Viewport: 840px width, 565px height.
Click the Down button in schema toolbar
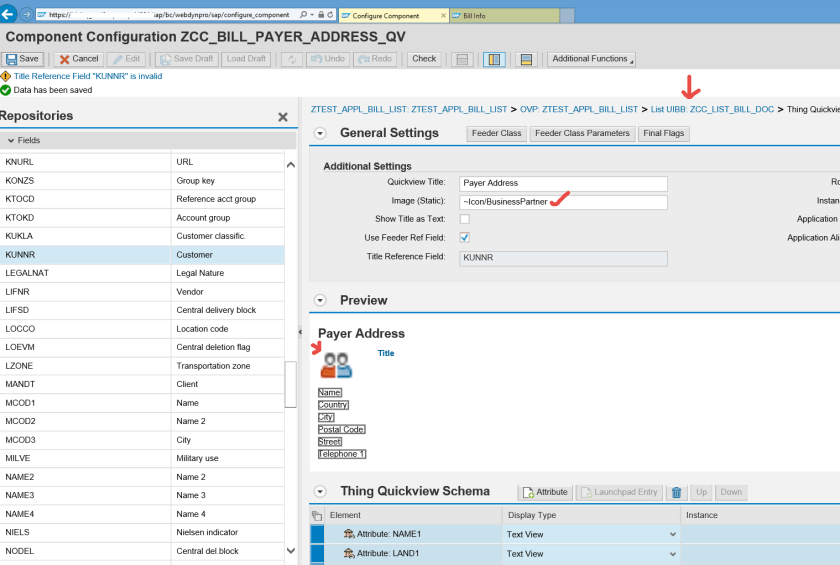click(731, 492)
